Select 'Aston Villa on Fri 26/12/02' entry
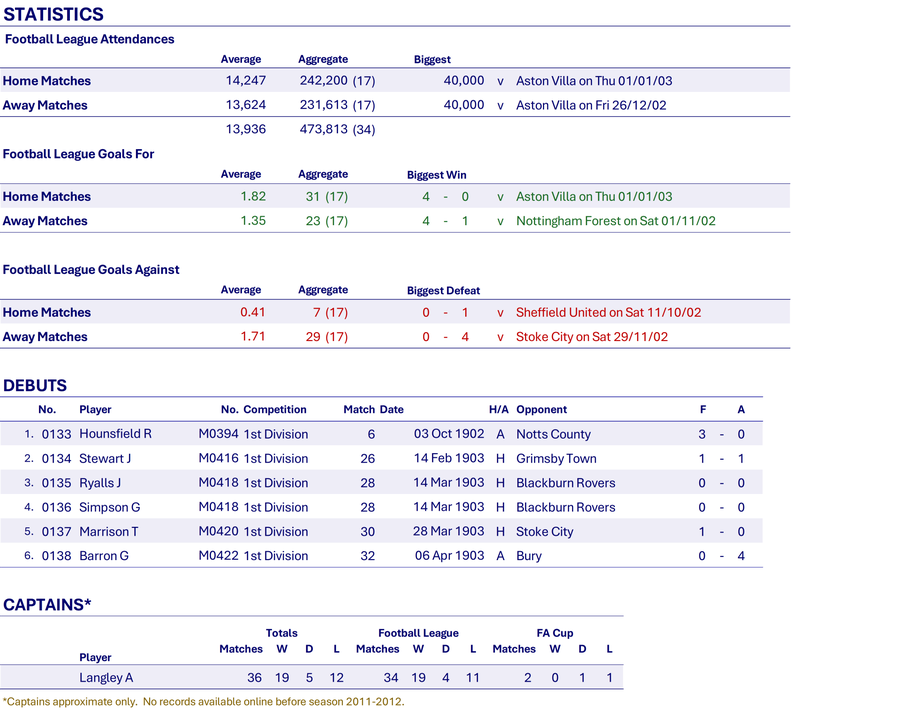This screenshot has height=714, width=900. pos(591,105)
